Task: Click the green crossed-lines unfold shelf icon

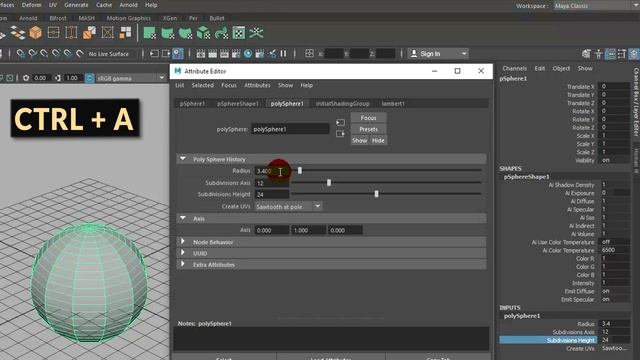Action: (256, 33)
